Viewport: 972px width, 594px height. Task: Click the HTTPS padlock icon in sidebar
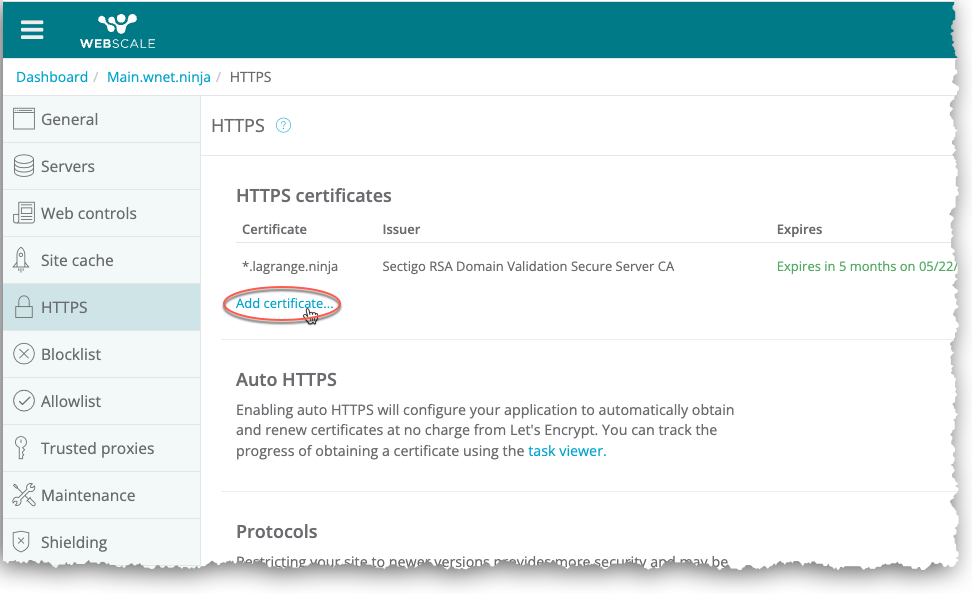[23, 307]
